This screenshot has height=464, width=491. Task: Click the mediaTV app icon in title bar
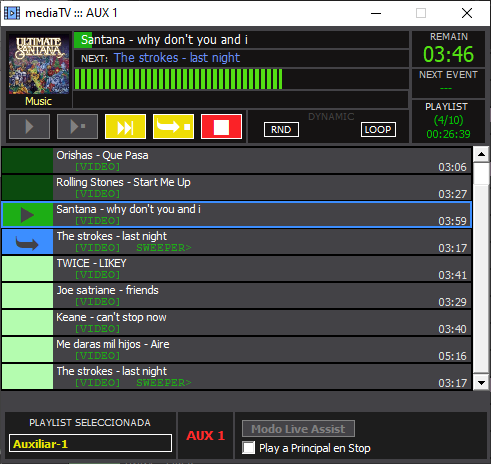(12, 13)
